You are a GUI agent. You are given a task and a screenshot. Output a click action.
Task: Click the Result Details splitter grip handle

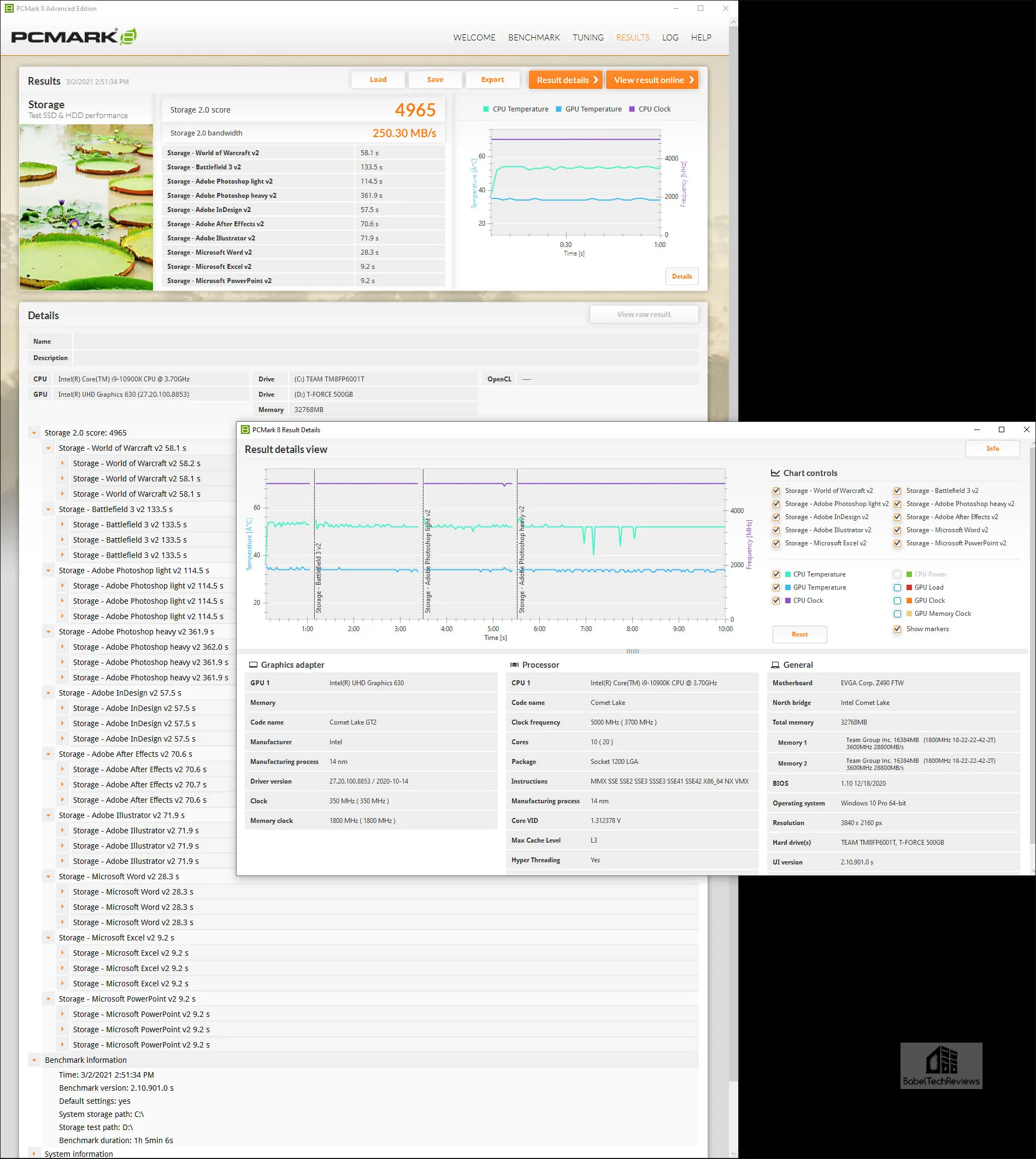coord(632,651)
